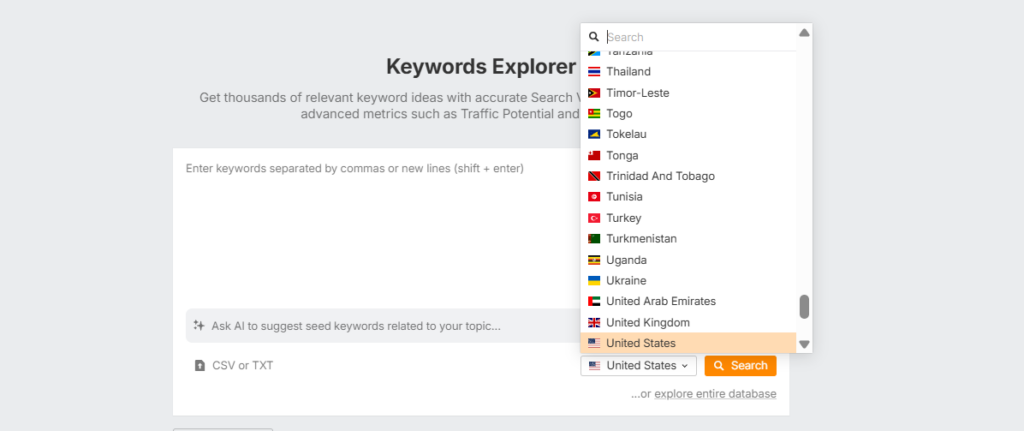Screen dimensions: 1024x431
Task: Select the highlighted United States option
Action: (688, 343)
